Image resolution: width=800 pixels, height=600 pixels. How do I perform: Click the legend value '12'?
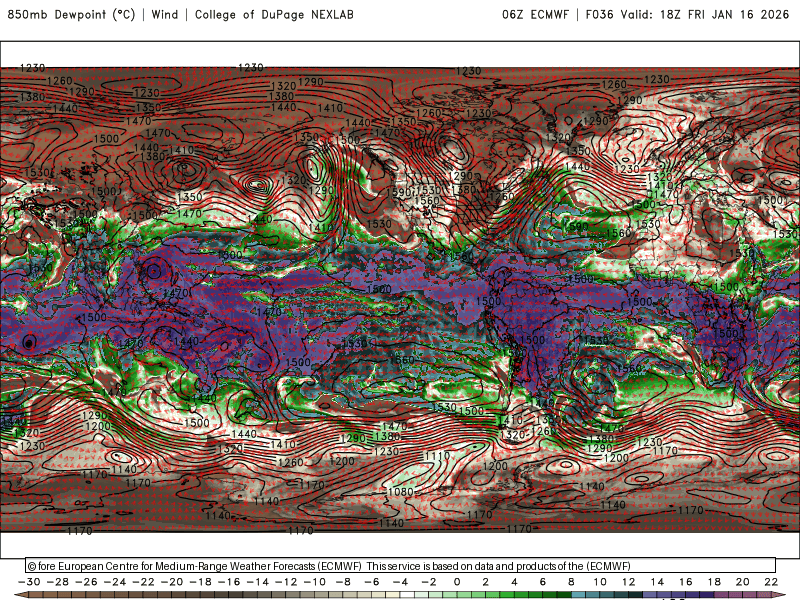pyautogui.click(x=629, y=582)
